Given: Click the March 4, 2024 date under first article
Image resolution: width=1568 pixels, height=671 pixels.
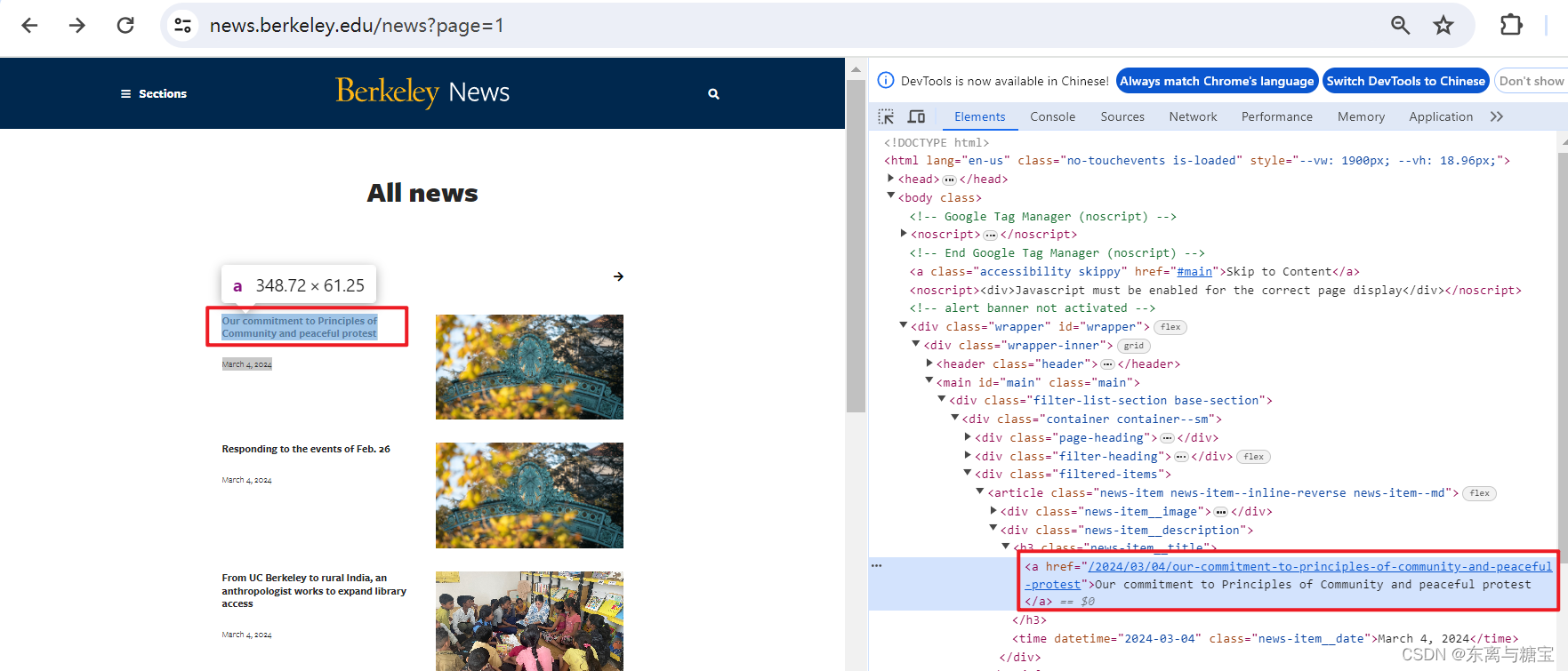Looking at the screenshot, I should (x=246, y=364).
